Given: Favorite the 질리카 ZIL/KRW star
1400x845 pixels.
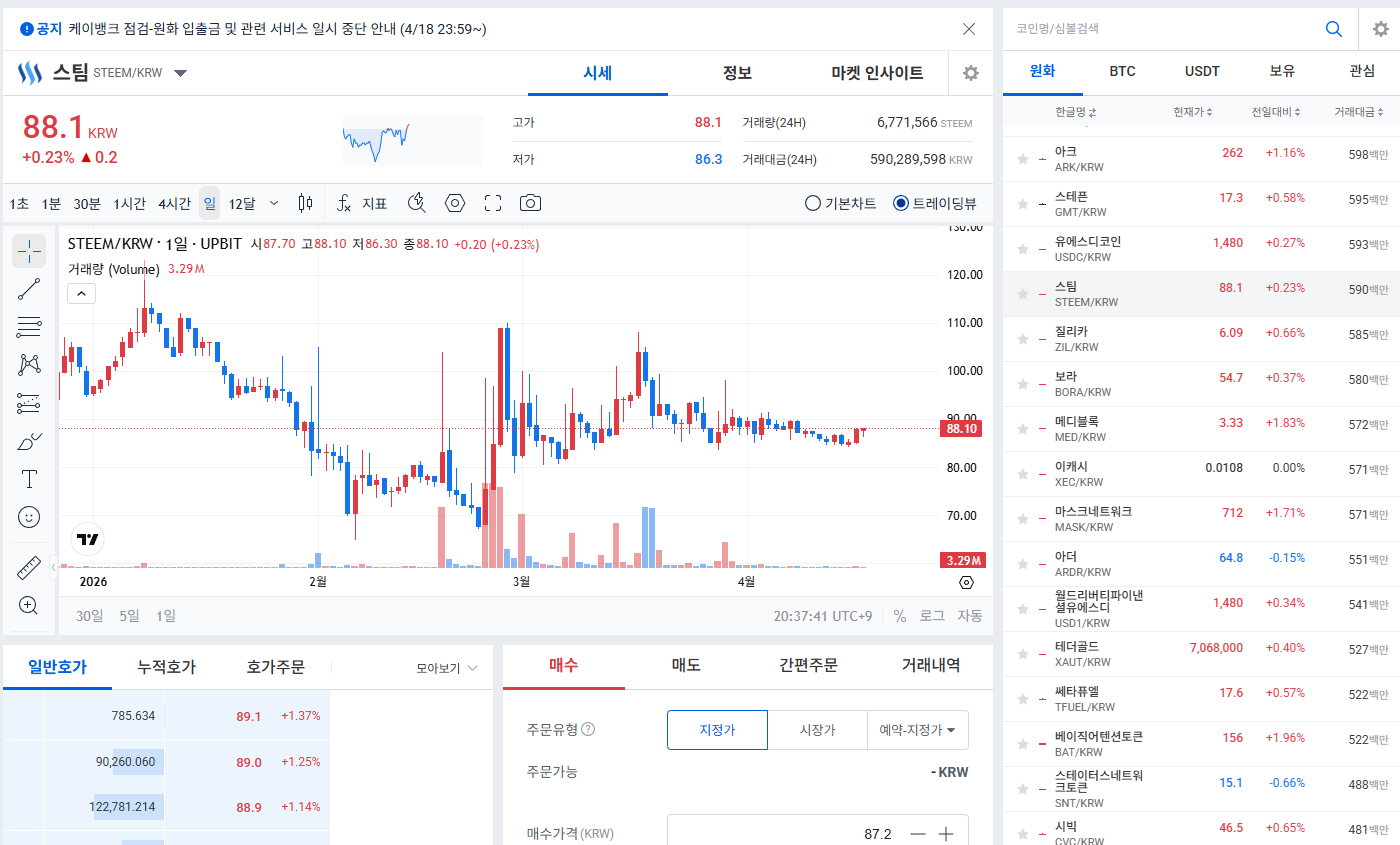Looking at the screenshot, I should pos(1022,339).
